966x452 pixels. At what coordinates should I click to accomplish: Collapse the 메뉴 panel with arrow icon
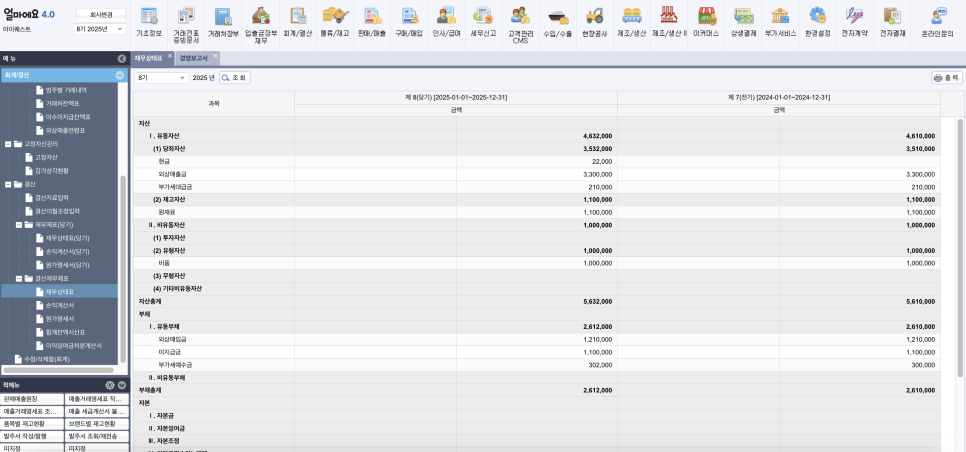121,59
